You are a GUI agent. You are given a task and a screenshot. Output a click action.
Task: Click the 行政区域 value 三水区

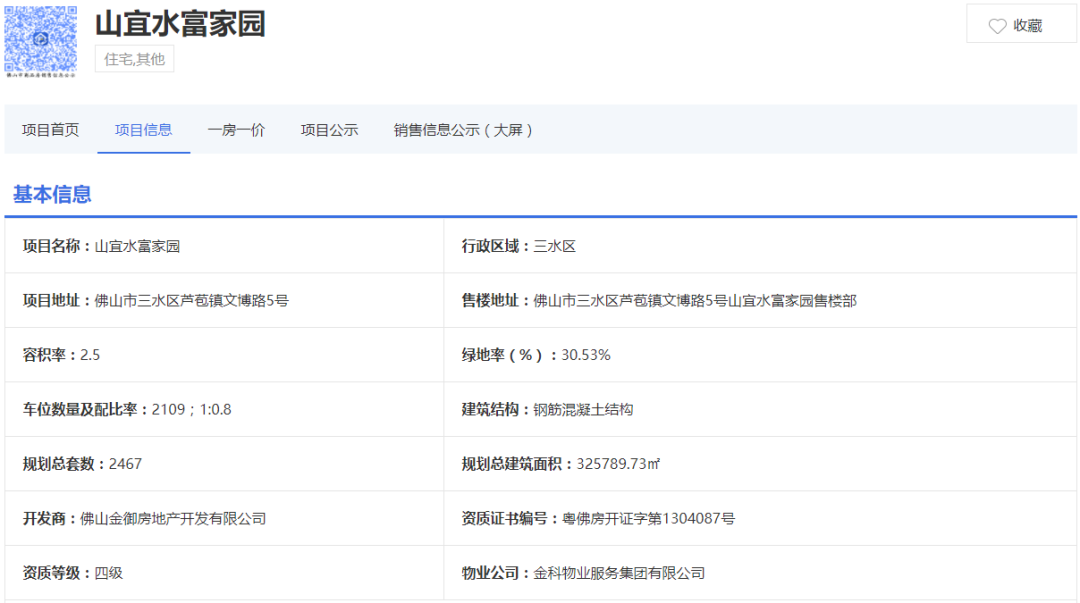(x=555, y=246)
